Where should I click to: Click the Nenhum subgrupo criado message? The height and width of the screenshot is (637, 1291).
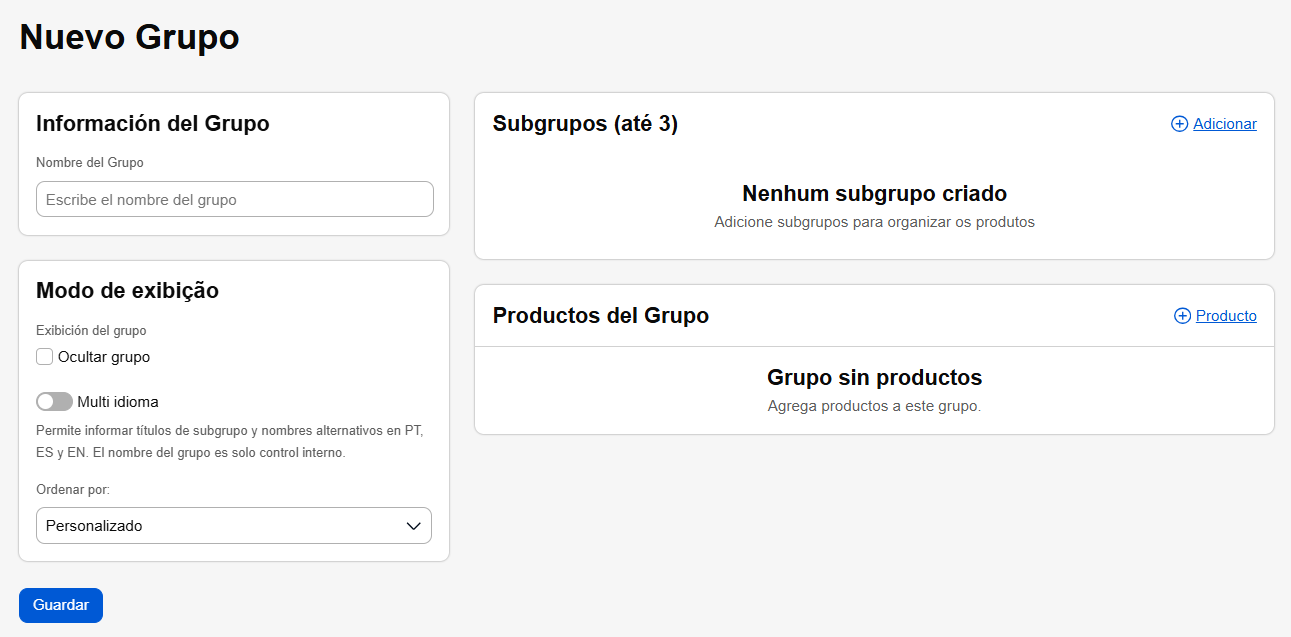tap(874, 193)
